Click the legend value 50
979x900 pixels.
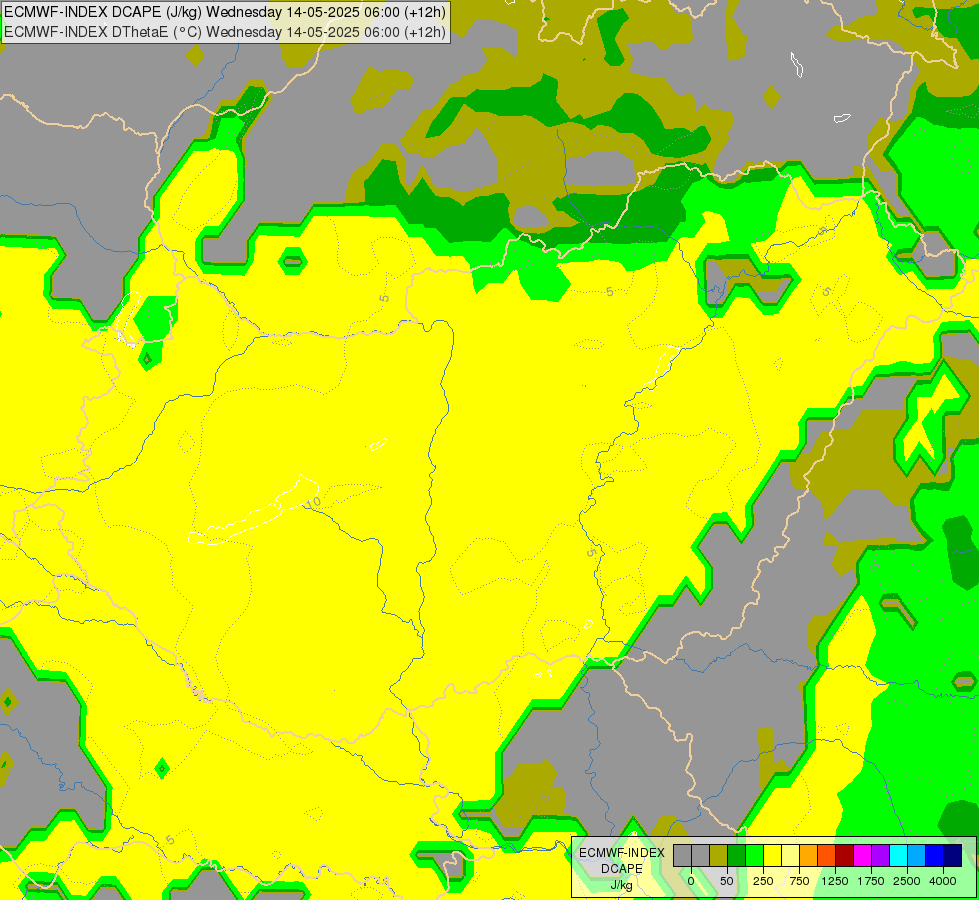[x=727, y=881]
